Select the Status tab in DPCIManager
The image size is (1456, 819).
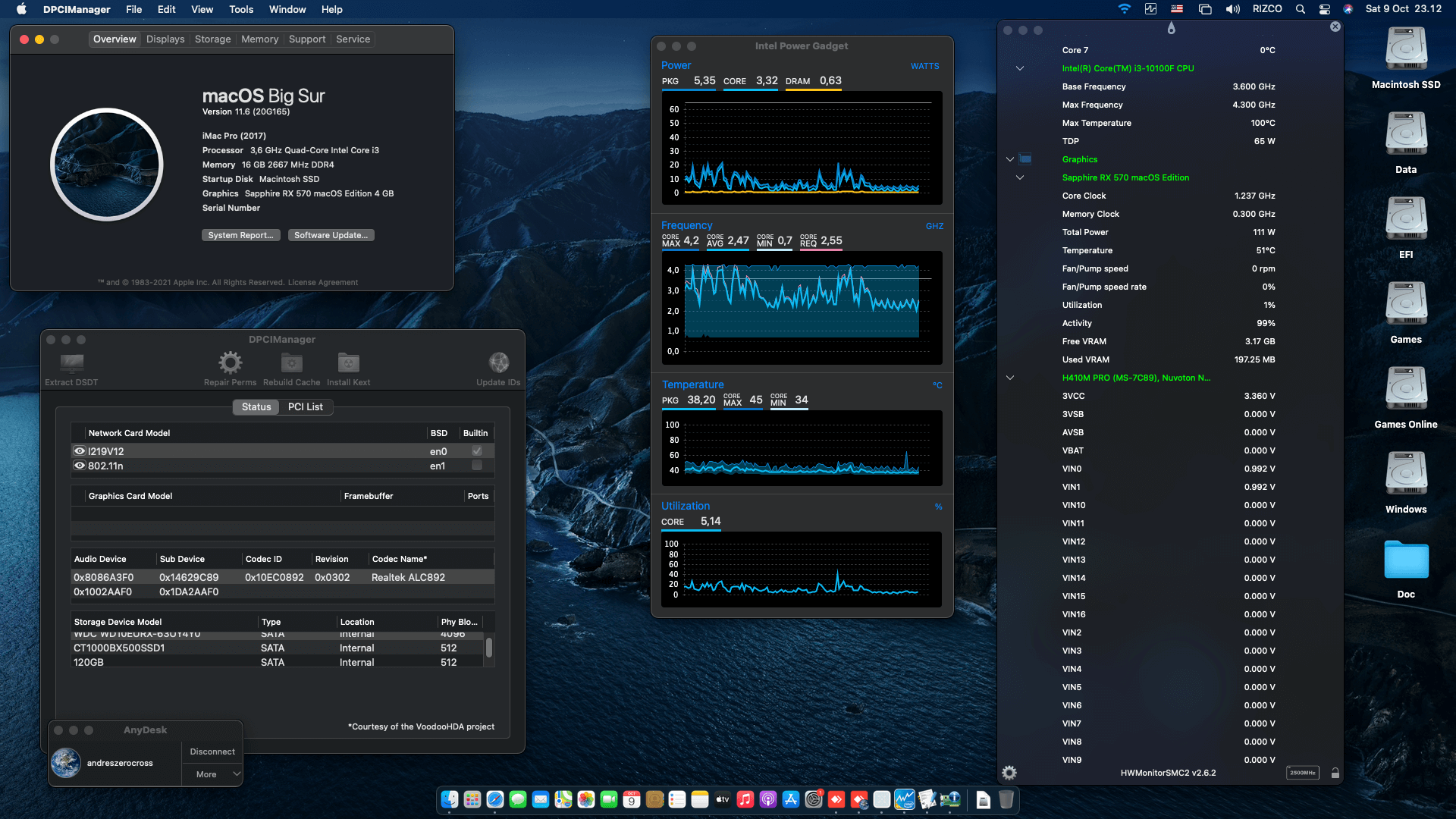click(x=256, y=407)
